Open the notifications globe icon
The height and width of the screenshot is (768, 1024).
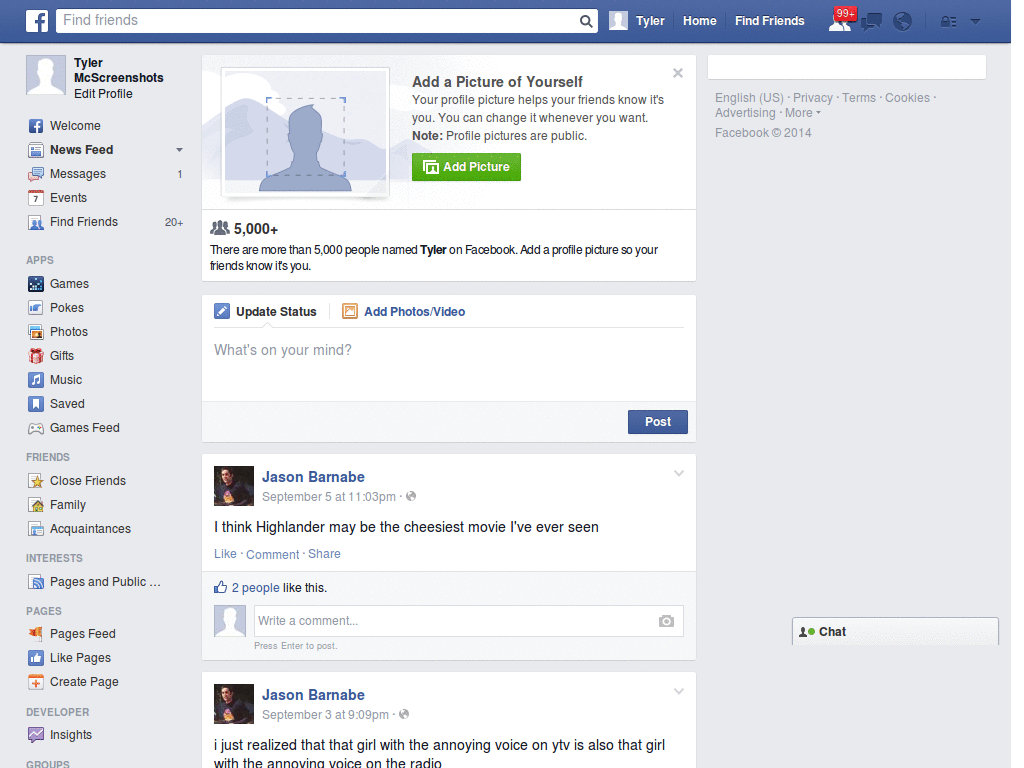point(902,22)
